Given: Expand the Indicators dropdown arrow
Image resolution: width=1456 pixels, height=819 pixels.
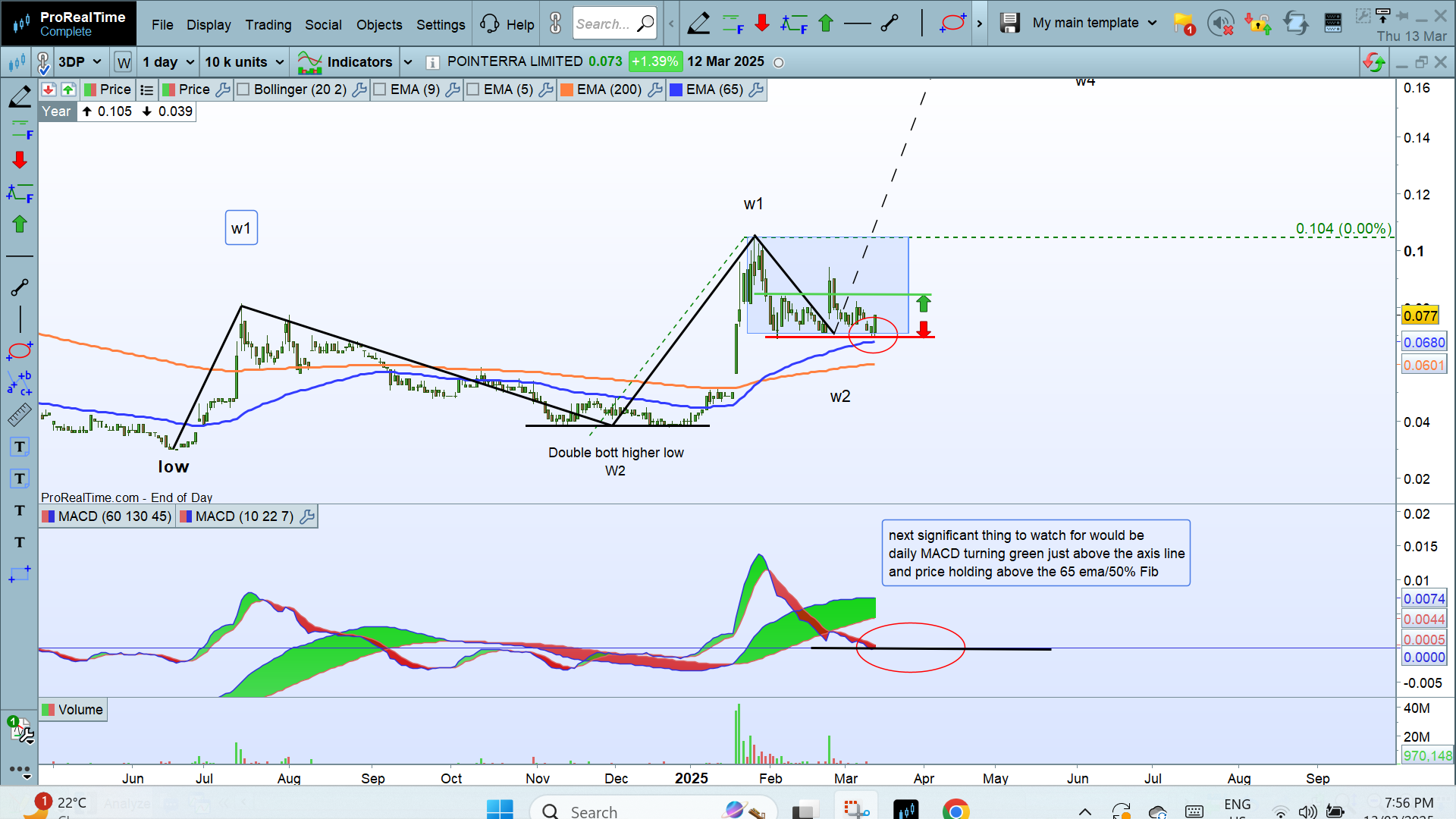Looking at the screenshot, I should pyautogui.click(x=408, y=62).
